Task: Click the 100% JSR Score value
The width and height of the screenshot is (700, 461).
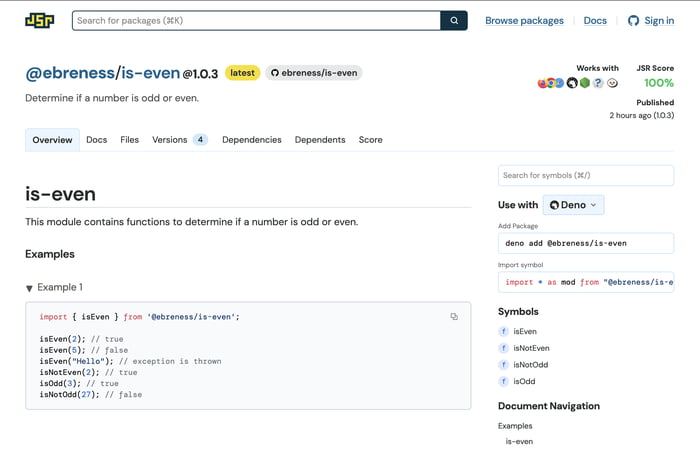Action: [658, 83]
